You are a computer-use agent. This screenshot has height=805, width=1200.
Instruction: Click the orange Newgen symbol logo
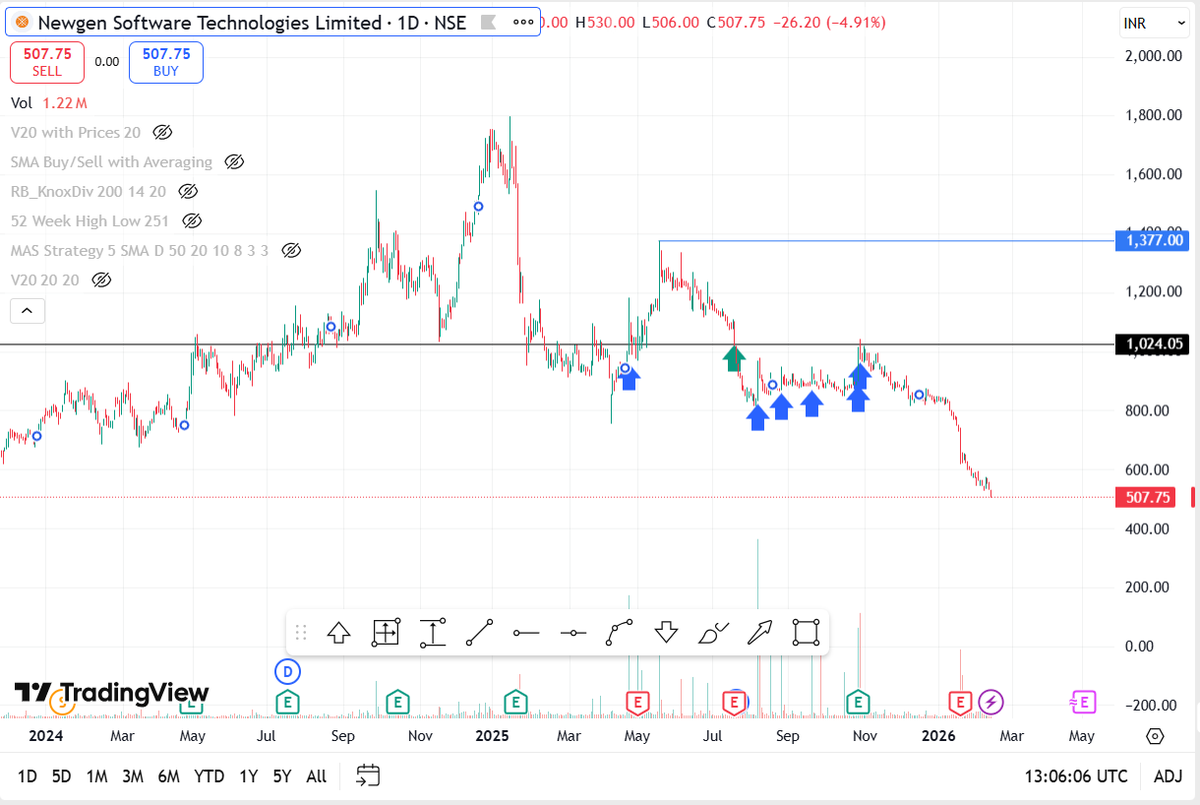pyautogui.click(x=22, y=22)
